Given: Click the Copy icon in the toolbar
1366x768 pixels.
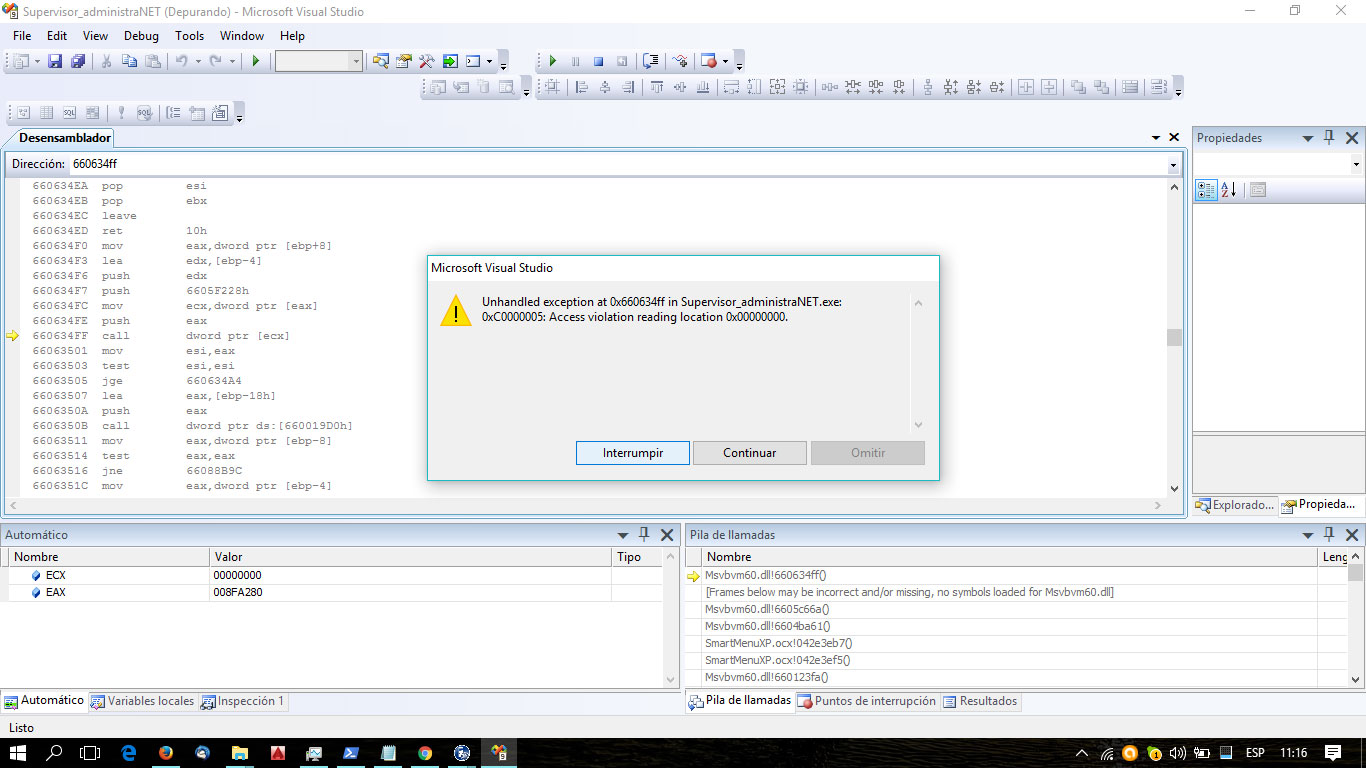Looking at the screenshot, I should point(129,61).
